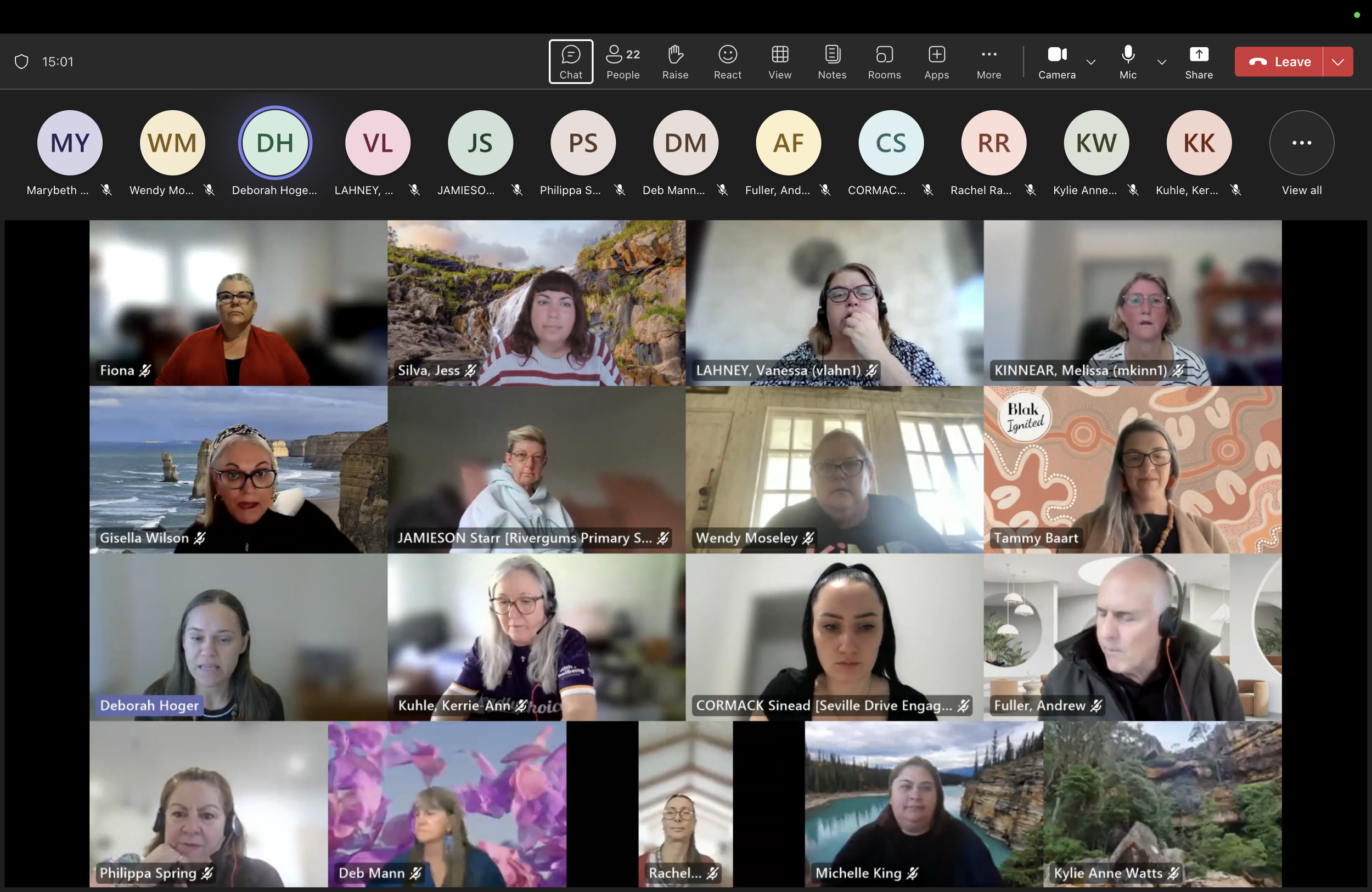Turn on your Camera
Viewport: 1372px width, 892px height.
tap(1056, 61)
